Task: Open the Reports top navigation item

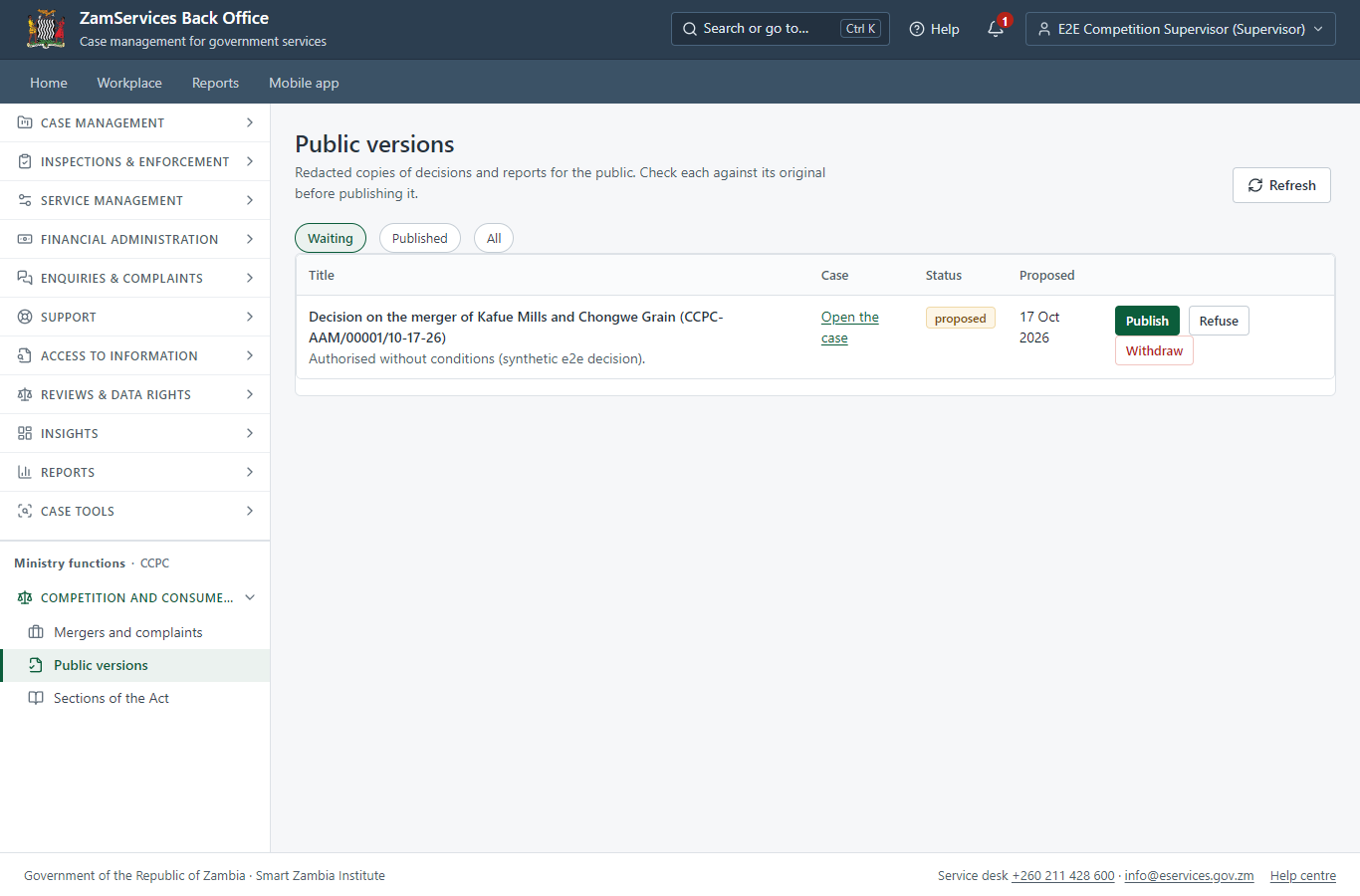Action: pyautogui.click(x=215, y=83)
